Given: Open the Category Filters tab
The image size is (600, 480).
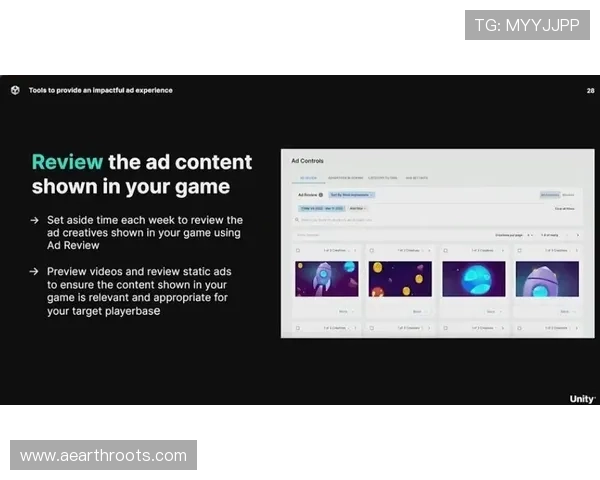Looking at the screenshot, I should [x=383, y=178].
